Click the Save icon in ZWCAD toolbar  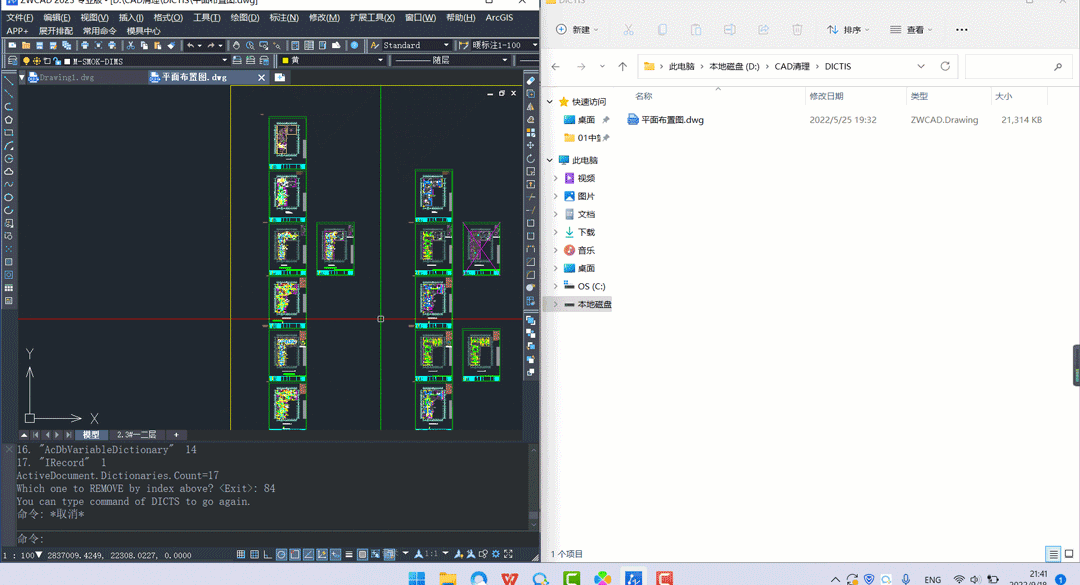(39, 45)
